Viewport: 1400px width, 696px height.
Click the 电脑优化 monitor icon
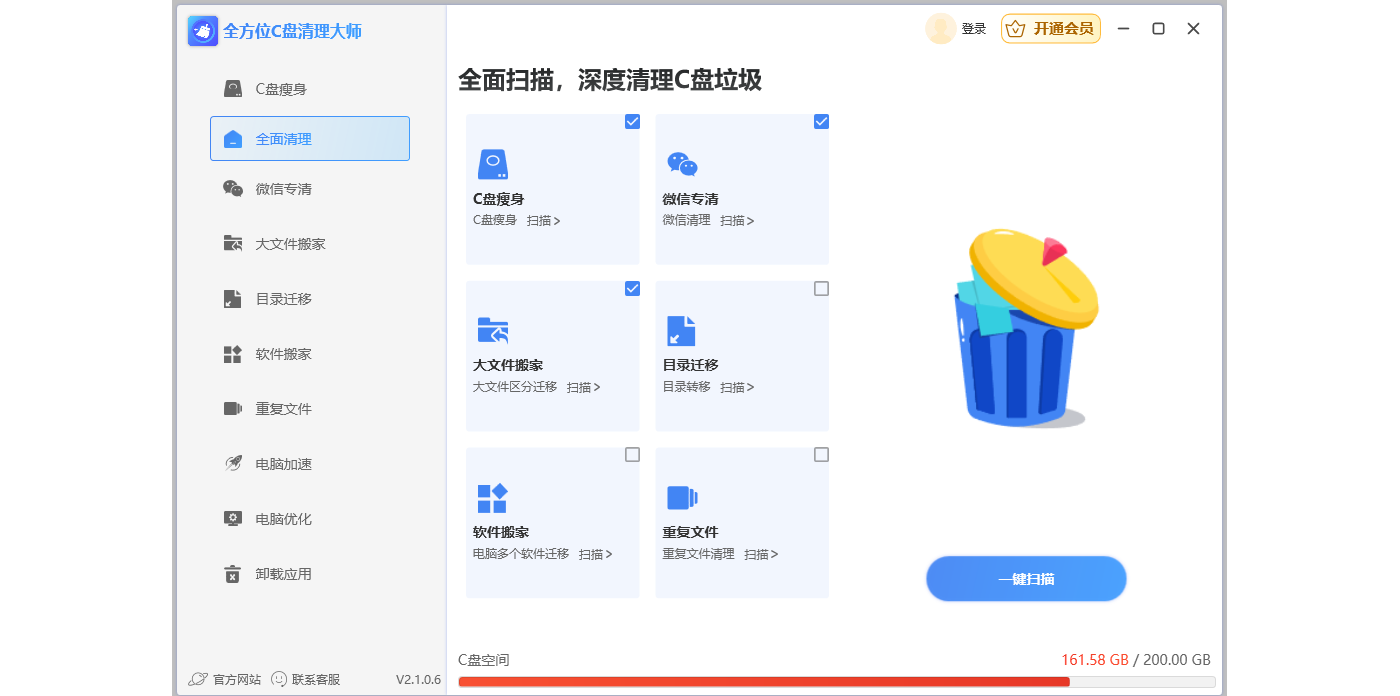click(x=233, y=519)
